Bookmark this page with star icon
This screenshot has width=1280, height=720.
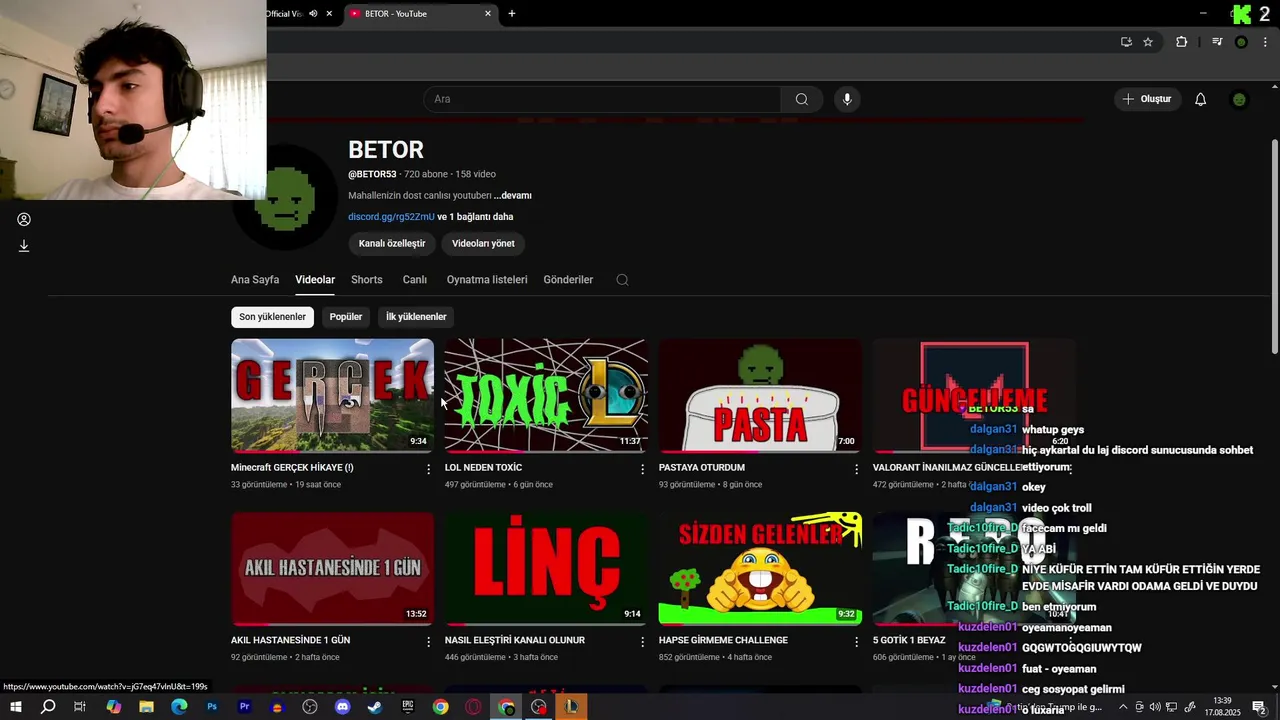click(x=1148, y=42)
